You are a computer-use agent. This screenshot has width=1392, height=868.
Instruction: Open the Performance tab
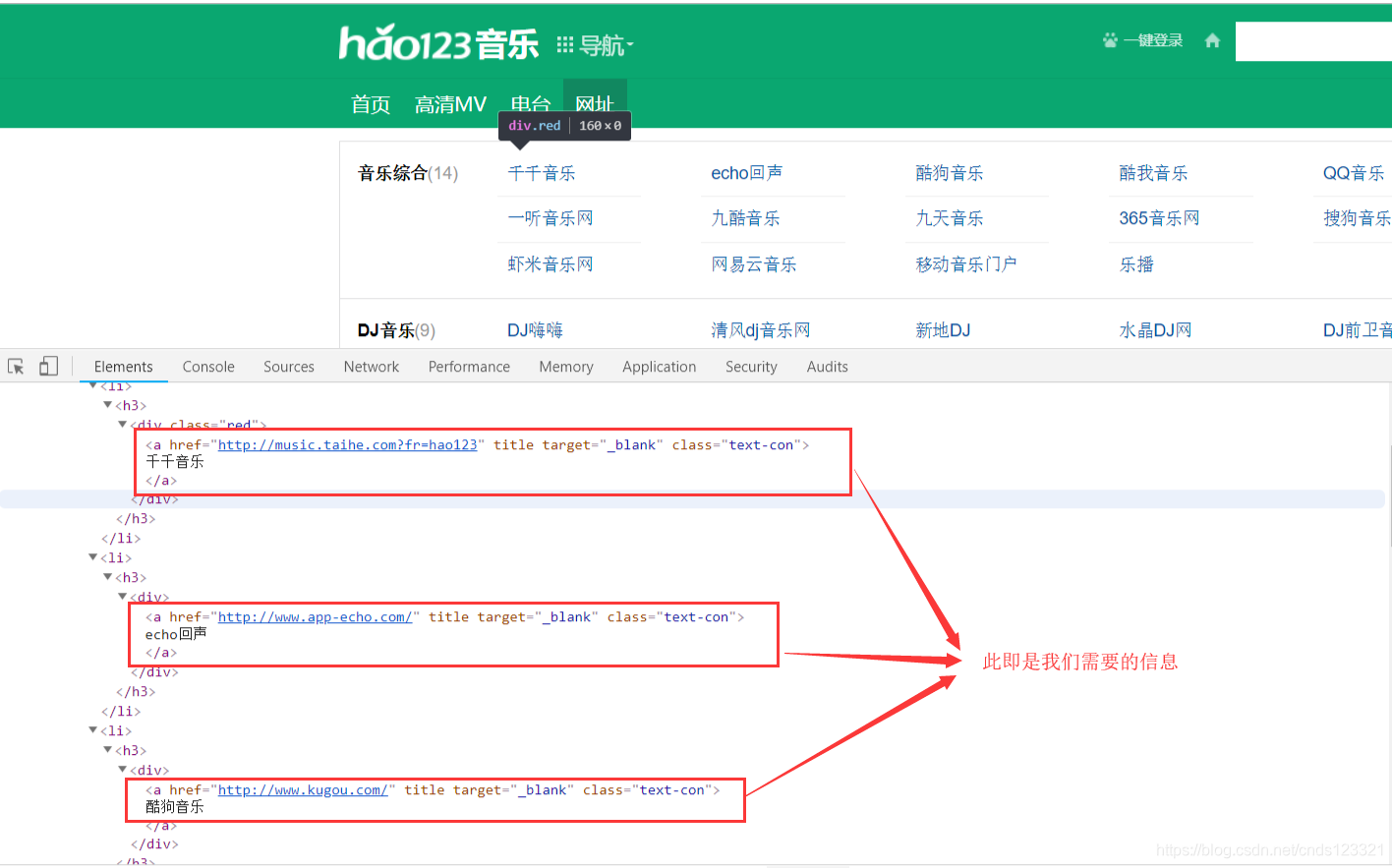click(x=469, y=367)
